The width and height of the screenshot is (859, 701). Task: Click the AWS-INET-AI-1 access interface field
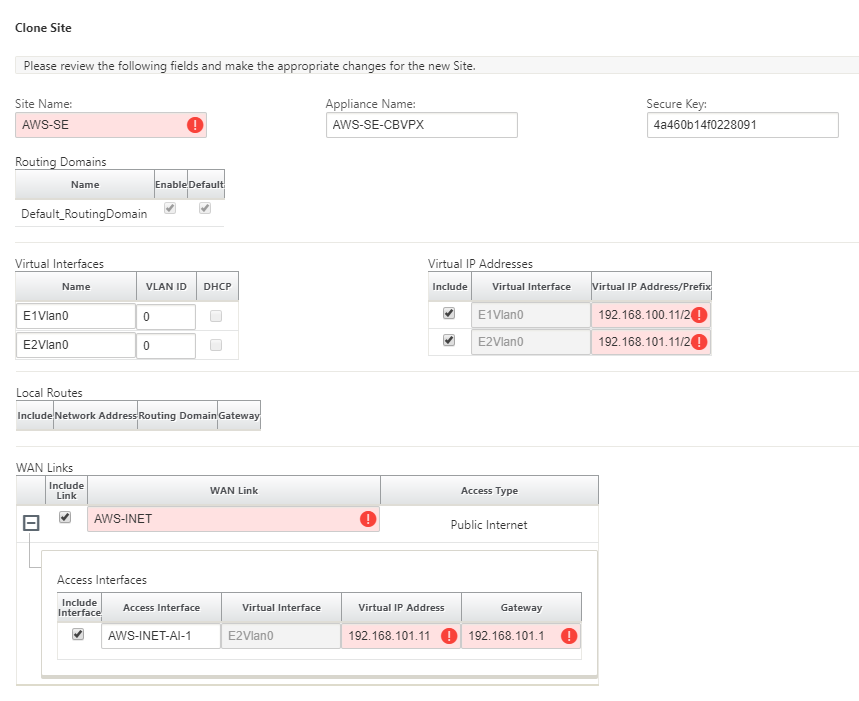pos(161,636)
